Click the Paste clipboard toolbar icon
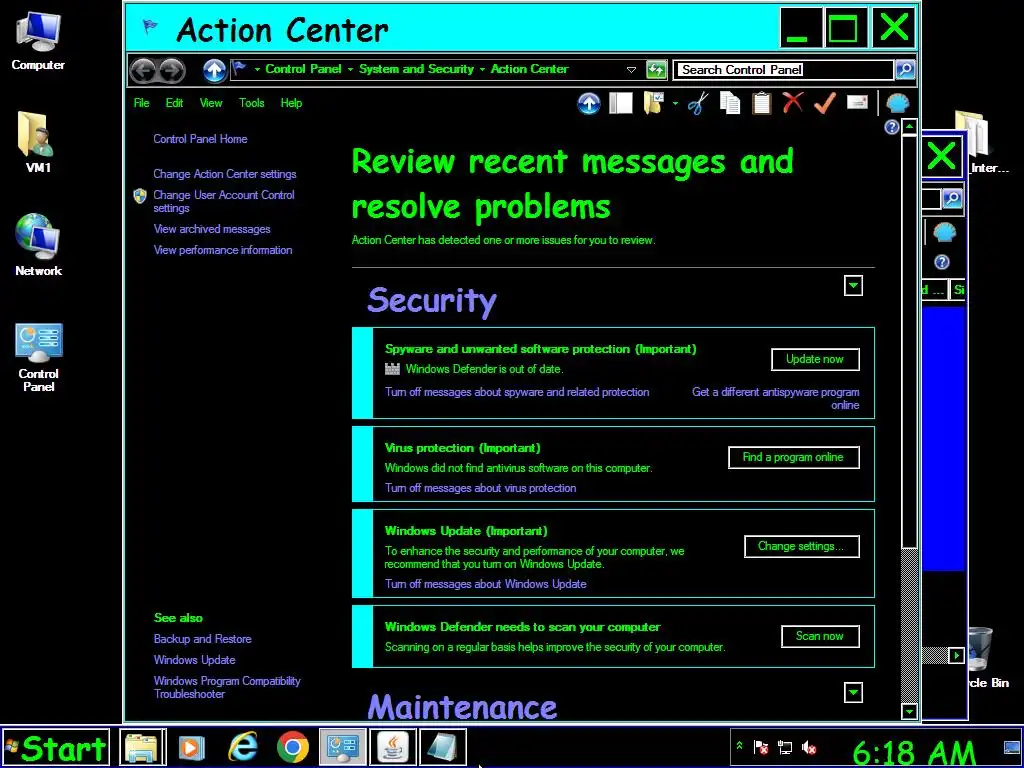This screenshot has width=1024, height=768. (x=761, y=103)
